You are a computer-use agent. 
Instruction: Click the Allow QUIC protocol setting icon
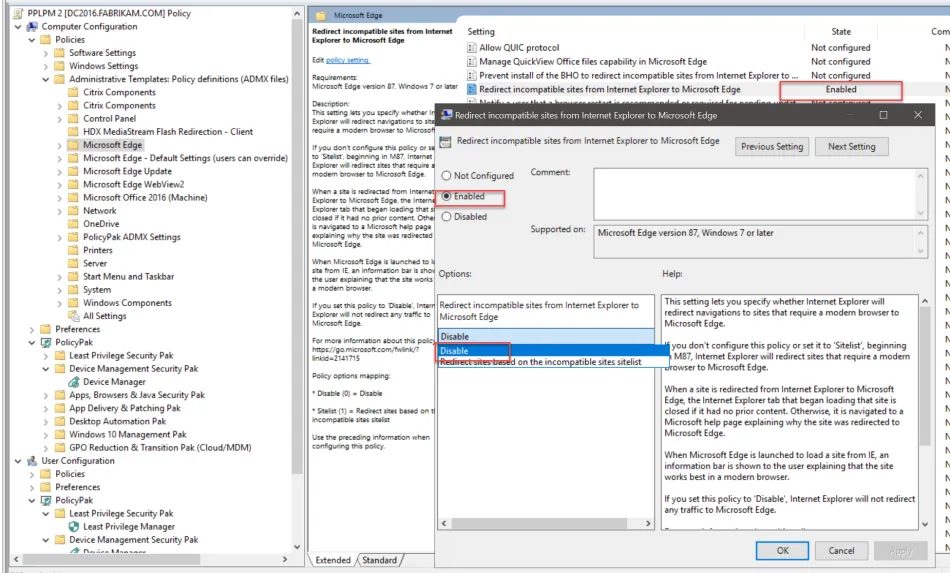tap(471, 48)
